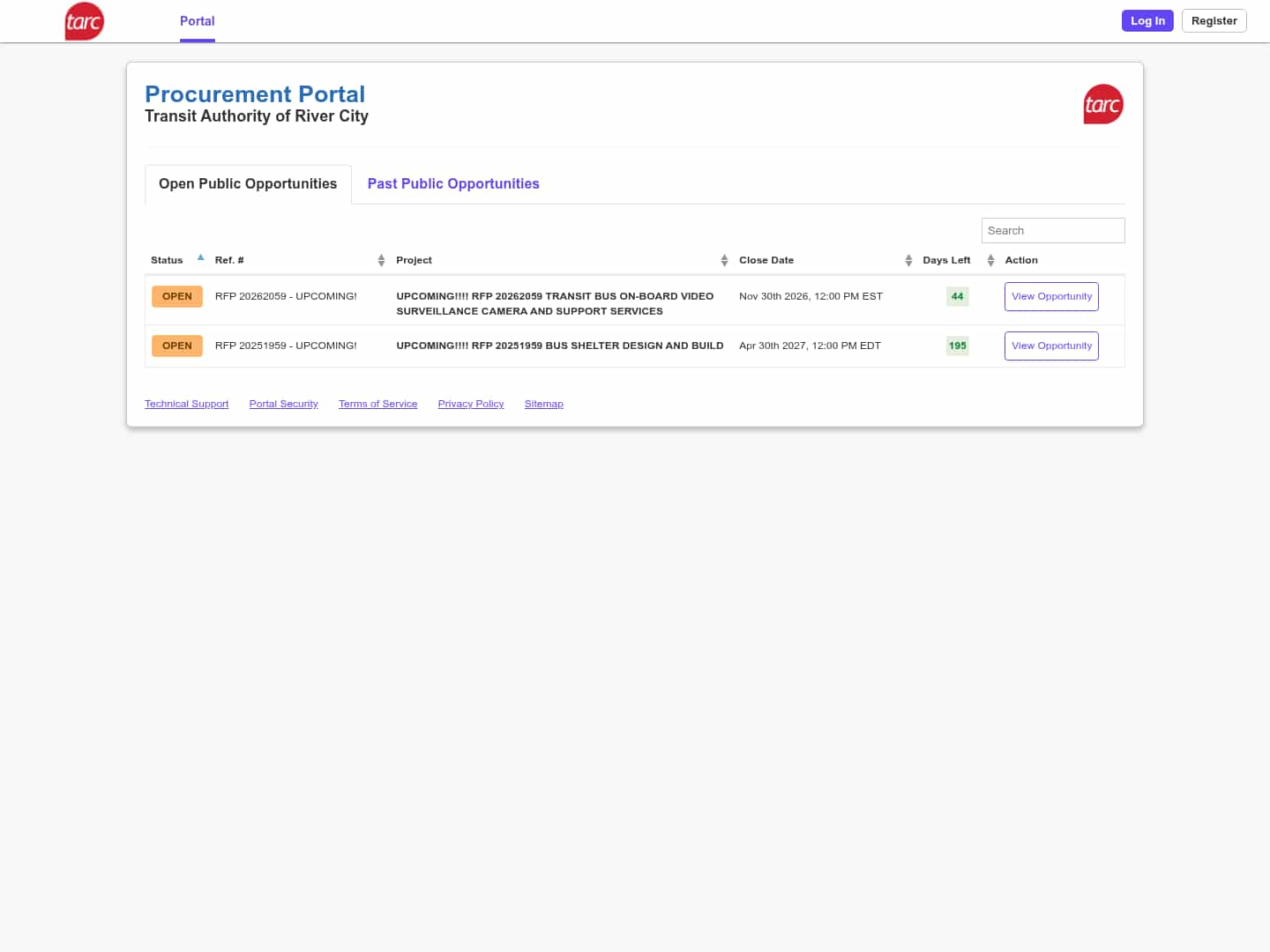The width and height of the screenshot is (1270, 952).
Task: Click the Bus Shelter Design and Build project title
Action: pos(560,346)
